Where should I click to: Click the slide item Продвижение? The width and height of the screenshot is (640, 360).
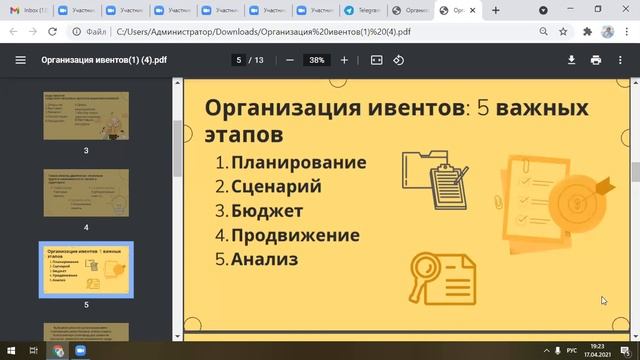[x=295, y=235]
